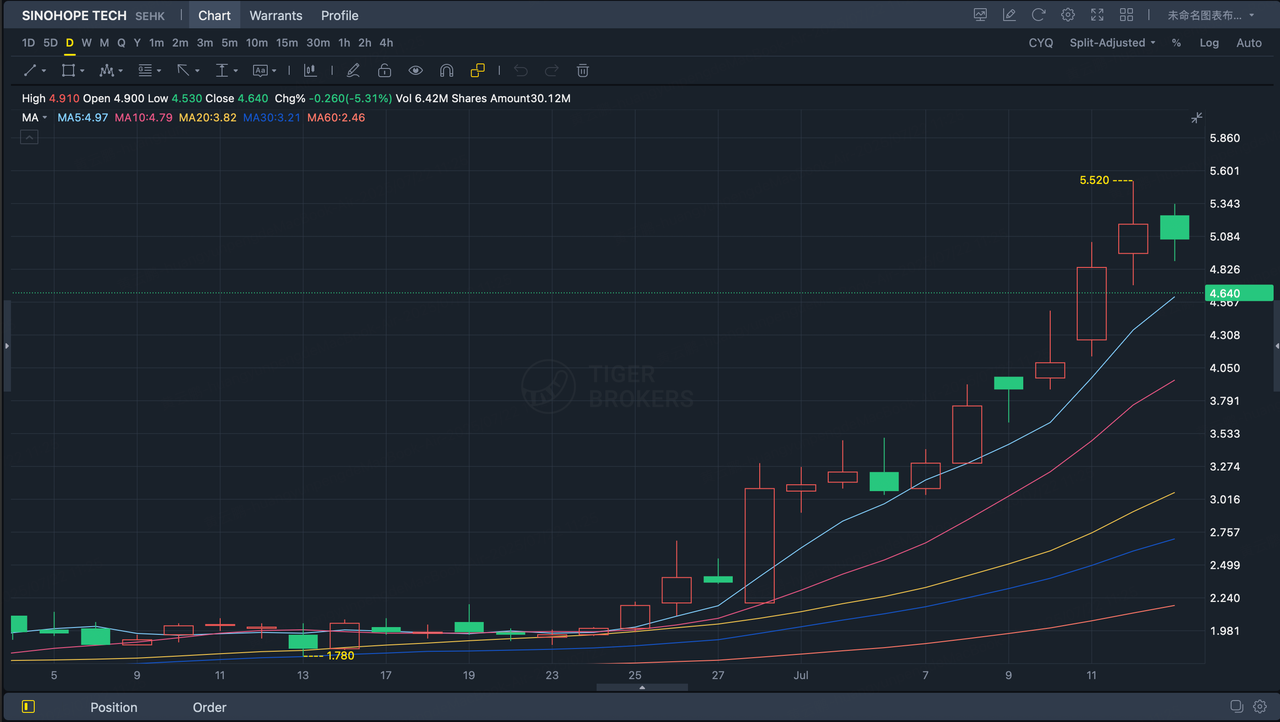
Task: Select the text annotation tool
Action: pos(260,71)
